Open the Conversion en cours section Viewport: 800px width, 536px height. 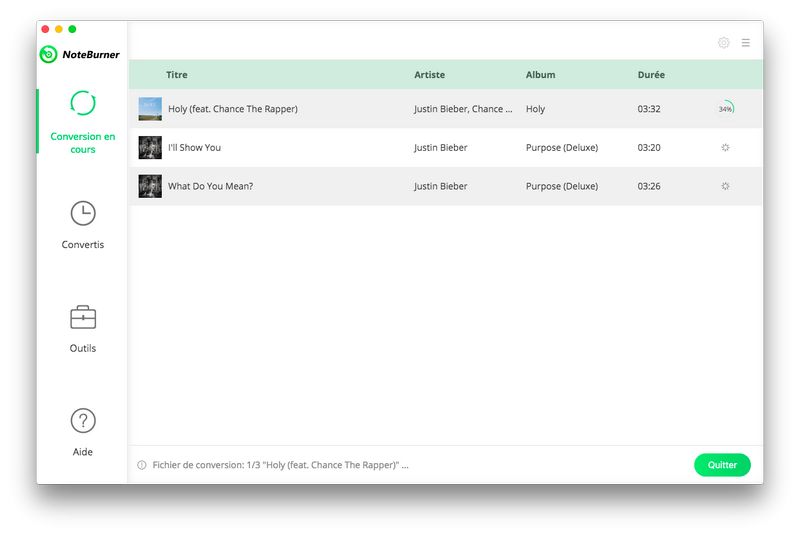[x=83, y=122]
